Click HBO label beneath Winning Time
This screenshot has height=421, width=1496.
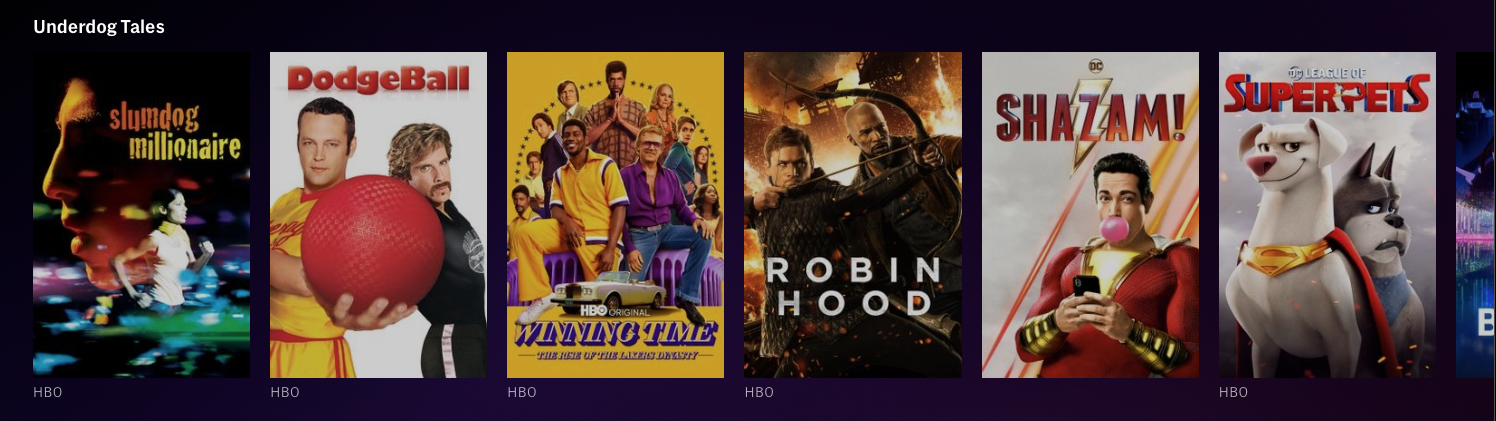pyautogui.click(x=522, y=392)
